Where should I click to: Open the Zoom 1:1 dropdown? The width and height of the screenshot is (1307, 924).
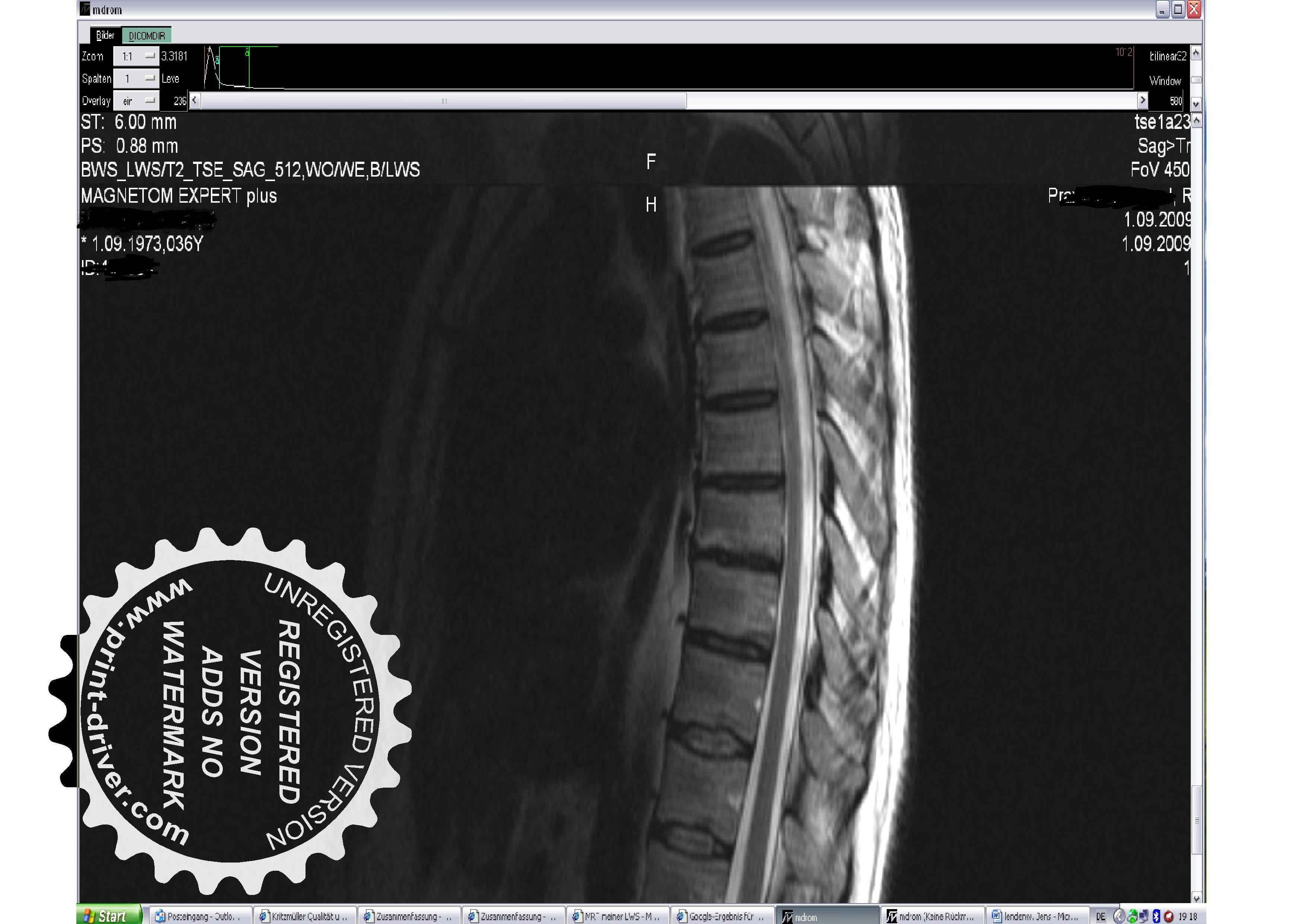(x=136, y=56)
